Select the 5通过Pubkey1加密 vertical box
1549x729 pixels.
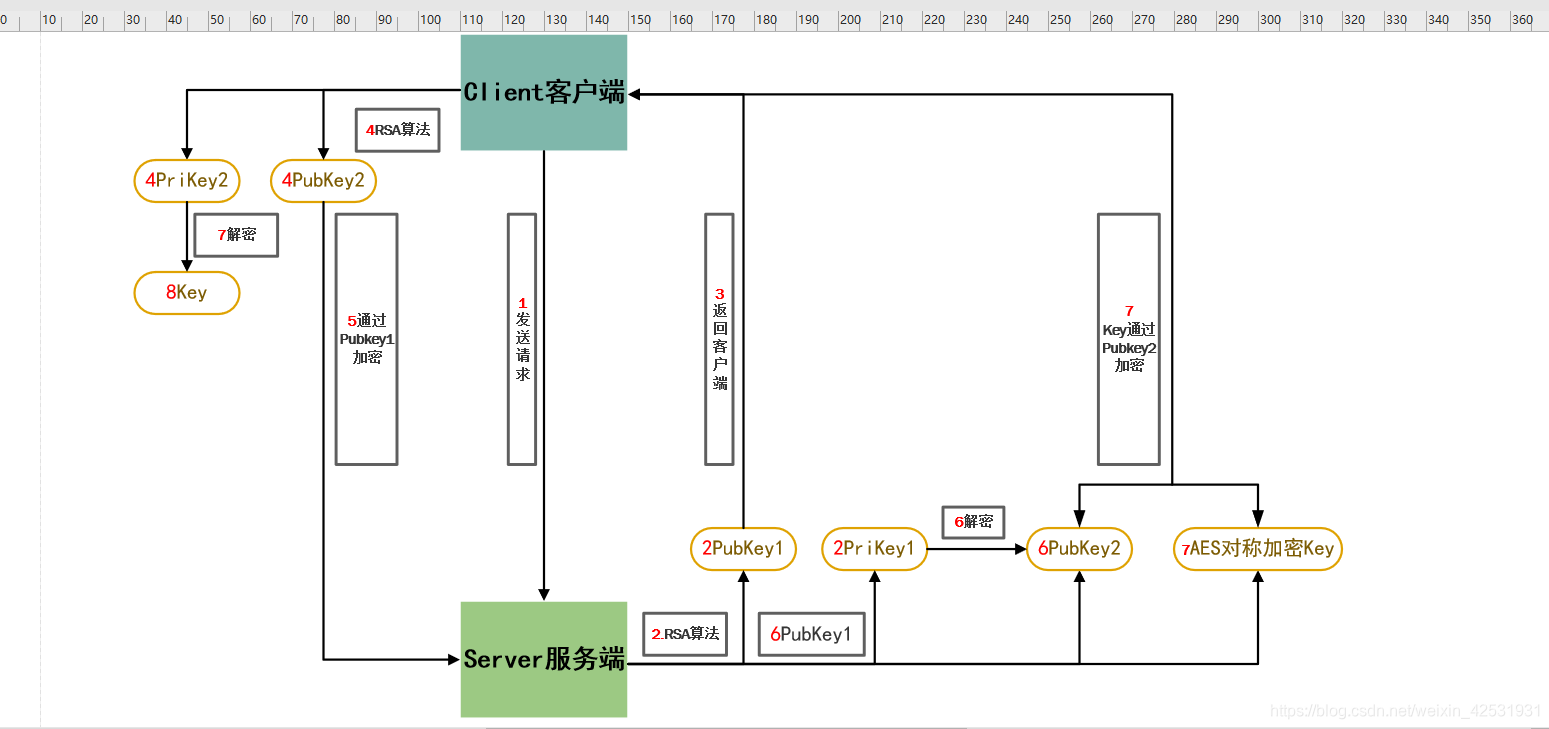point(367,339)
